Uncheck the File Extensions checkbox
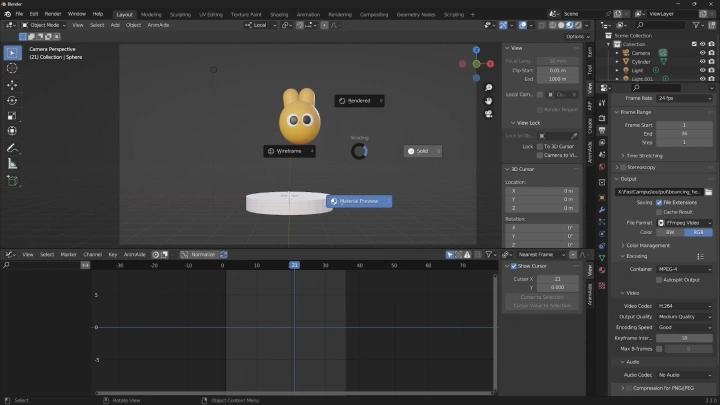This screenshot has width=720, height=405. pos(659,202)
